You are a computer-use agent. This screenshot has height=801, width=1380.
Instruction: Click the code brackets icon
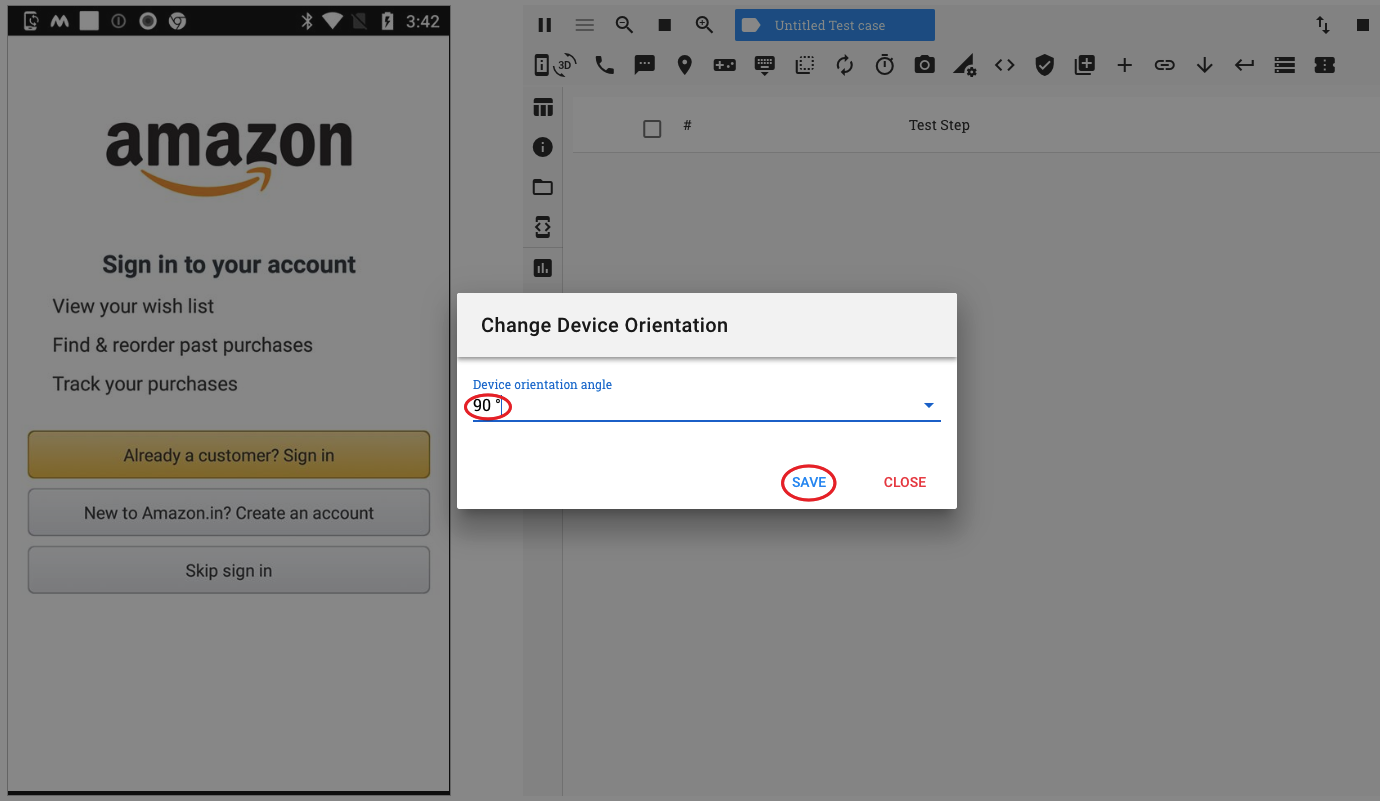pos(1005,65)
